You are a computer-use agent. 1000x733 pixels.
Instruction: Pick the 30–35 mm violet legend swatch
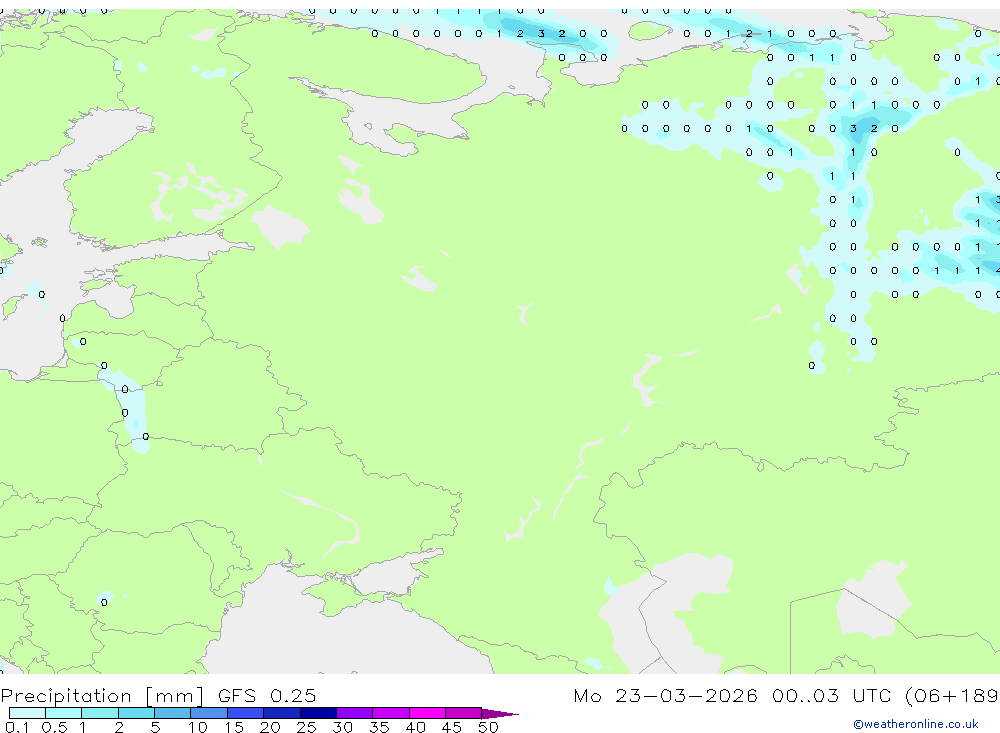(x=355, y=713)
